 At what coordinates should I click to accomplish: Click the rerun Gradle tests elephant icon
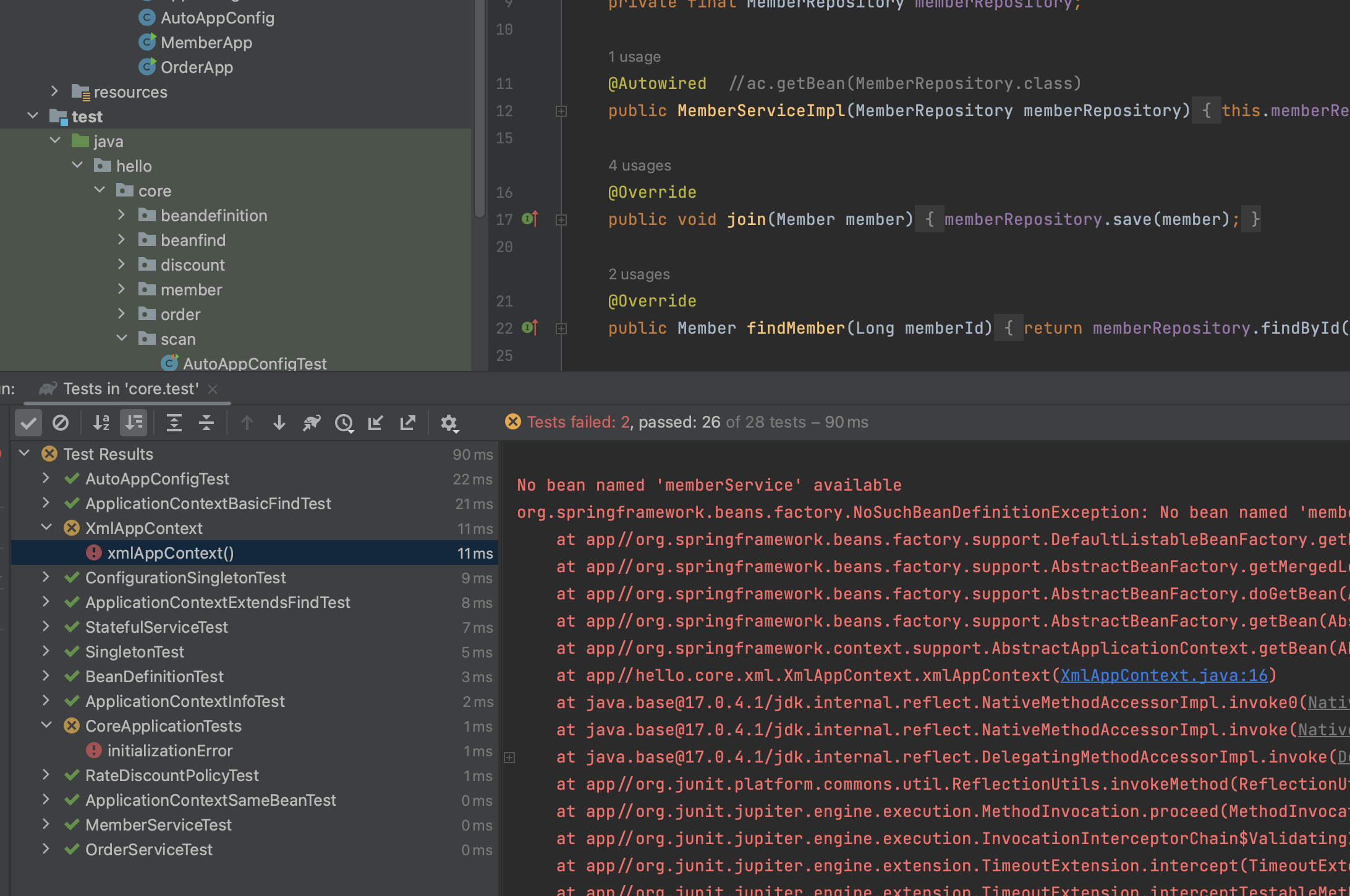point(312,423)
